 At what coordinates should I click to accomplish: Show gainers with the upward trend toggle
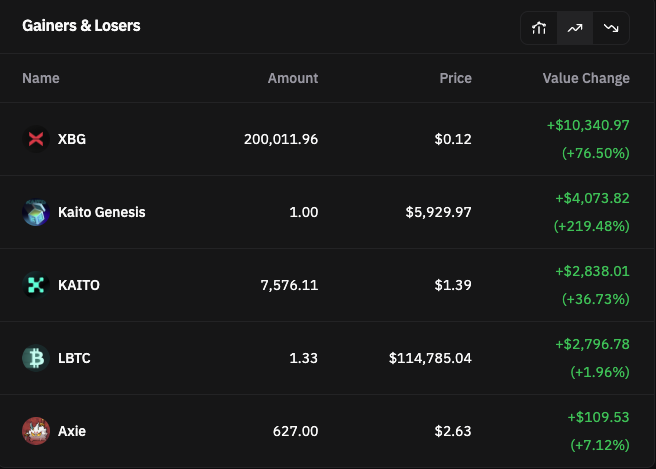click(x=575, y=28)
